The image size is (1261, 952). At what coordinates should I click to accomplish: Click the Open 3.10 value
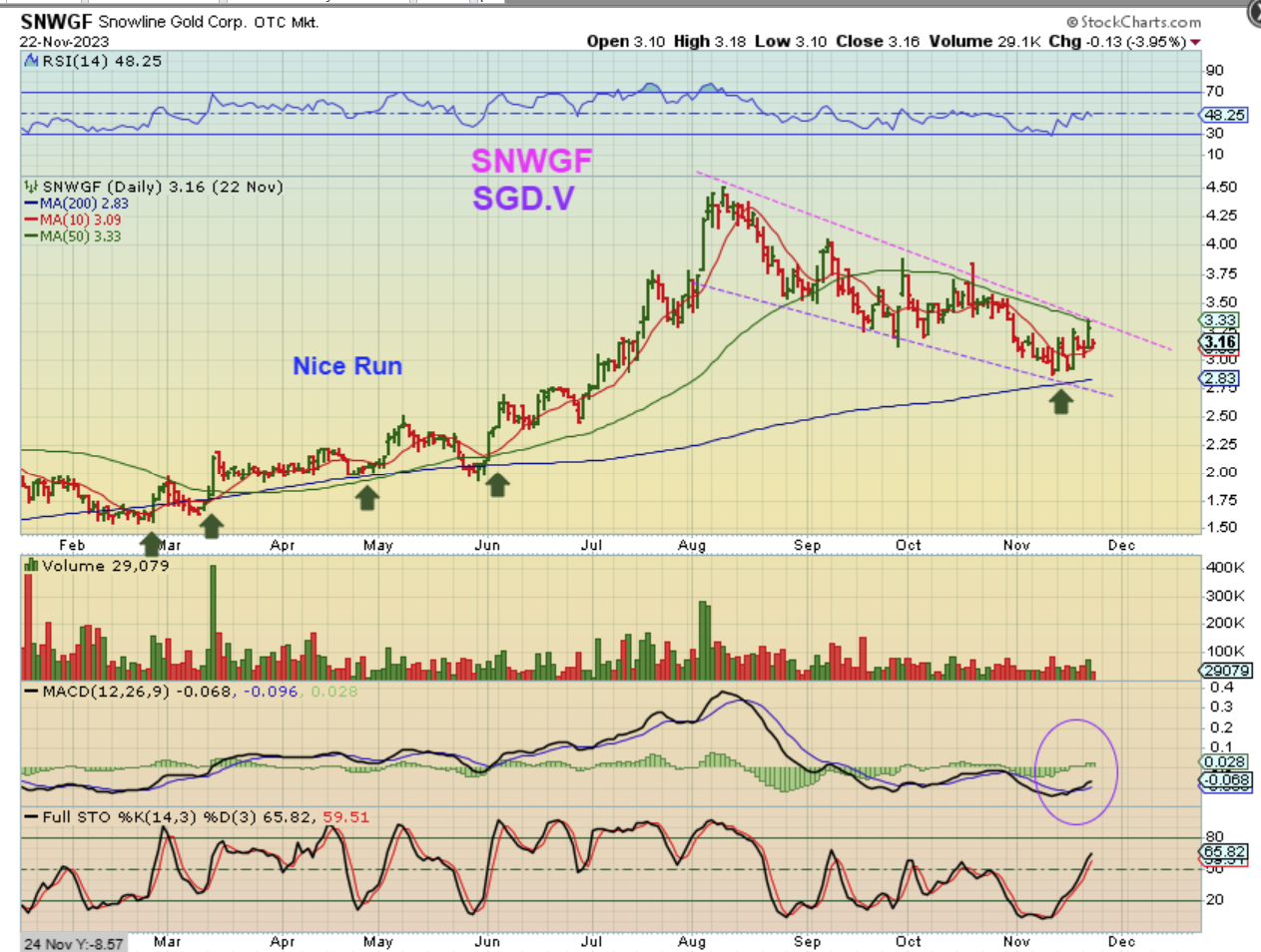(x=625, y=42)
